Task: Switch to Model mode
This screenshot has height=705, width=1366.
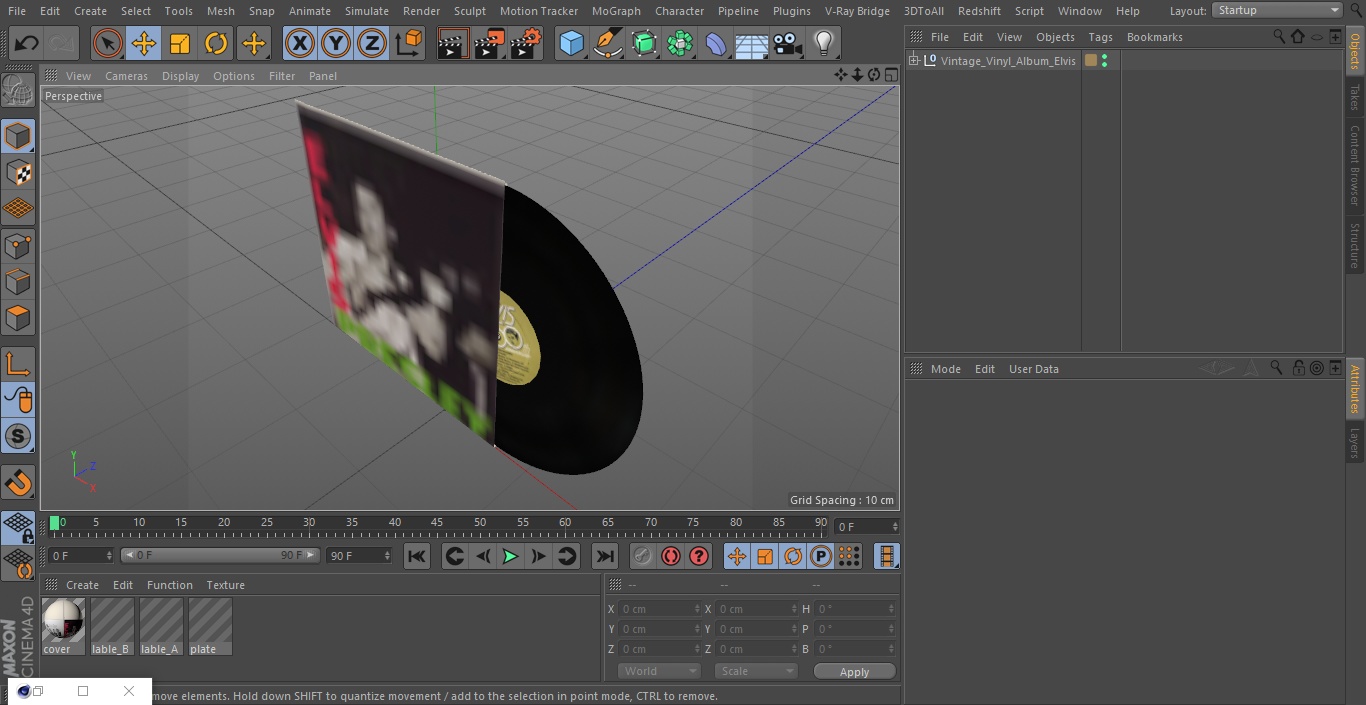Action: (18, 136)
